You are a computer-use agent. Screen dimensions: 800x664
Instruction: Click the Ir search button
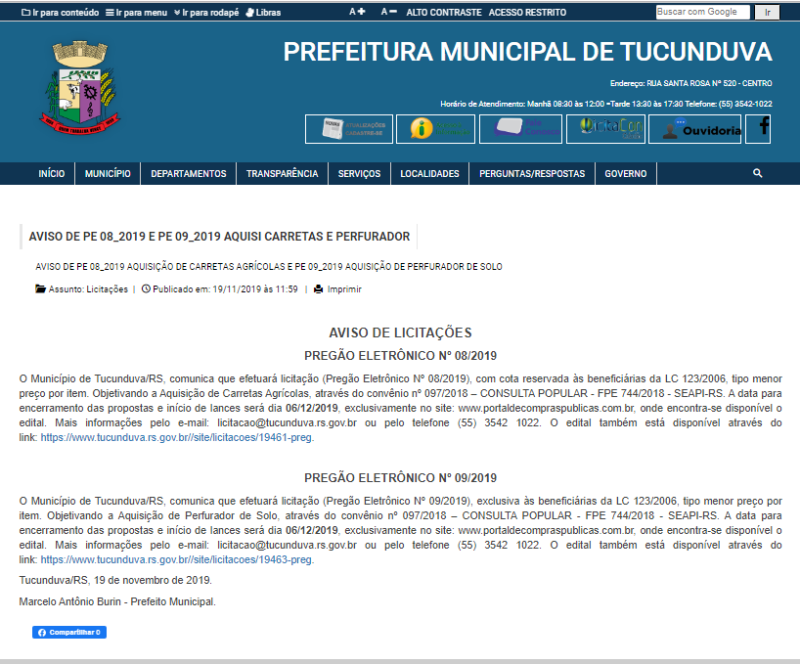point(766,11)
